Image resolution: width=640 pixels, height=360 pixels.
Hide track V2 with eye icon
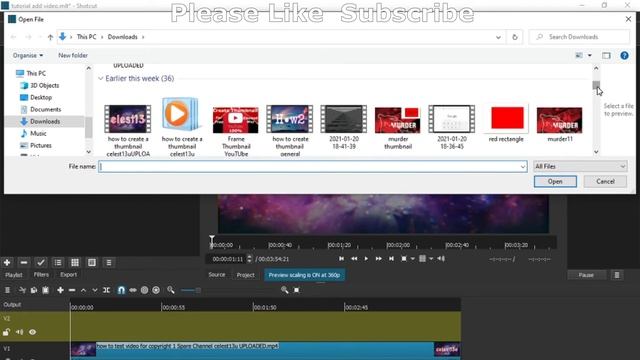pos(33,332)
